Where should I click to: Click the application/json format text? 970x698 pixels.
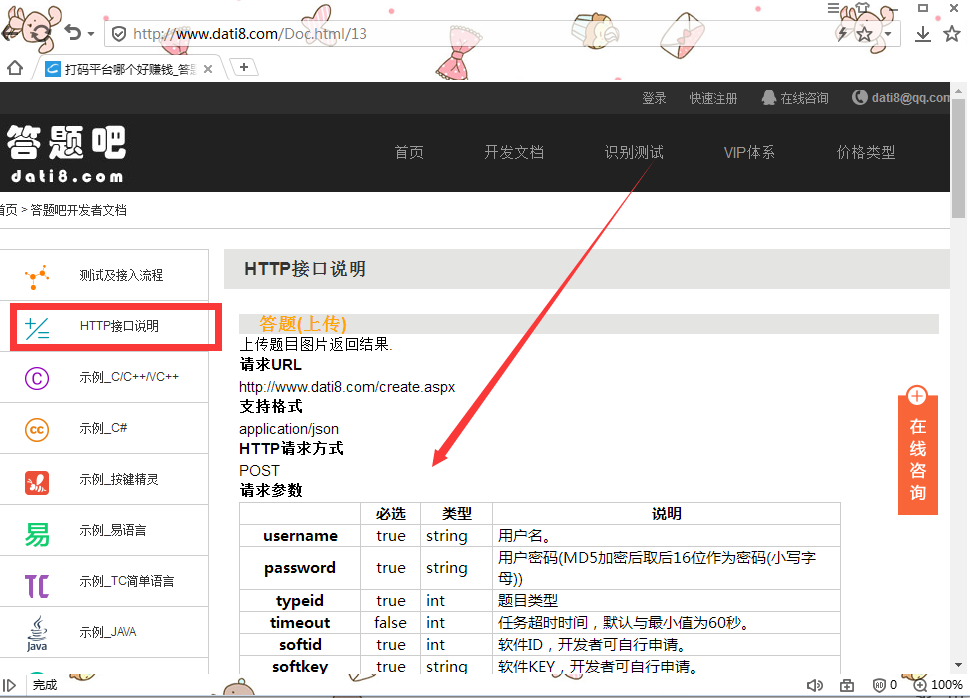coord(289,429)
